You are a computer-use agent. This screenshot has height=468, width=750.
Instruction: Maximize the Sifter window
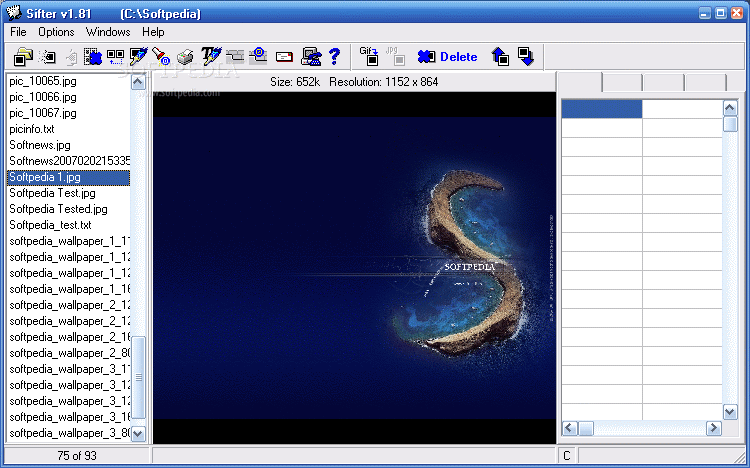tap(721, 13)
